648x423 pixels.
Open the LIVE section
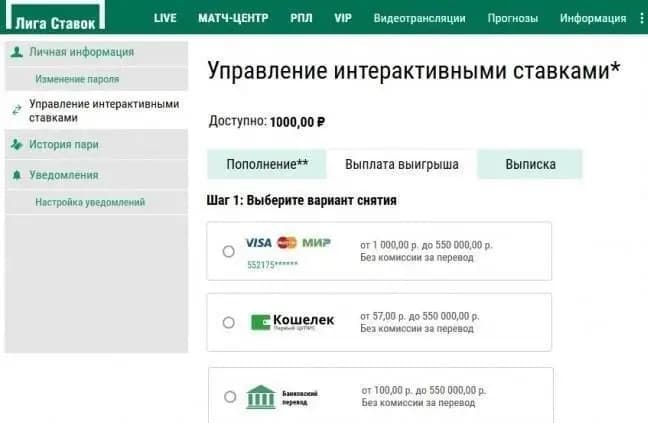point(165,18)
